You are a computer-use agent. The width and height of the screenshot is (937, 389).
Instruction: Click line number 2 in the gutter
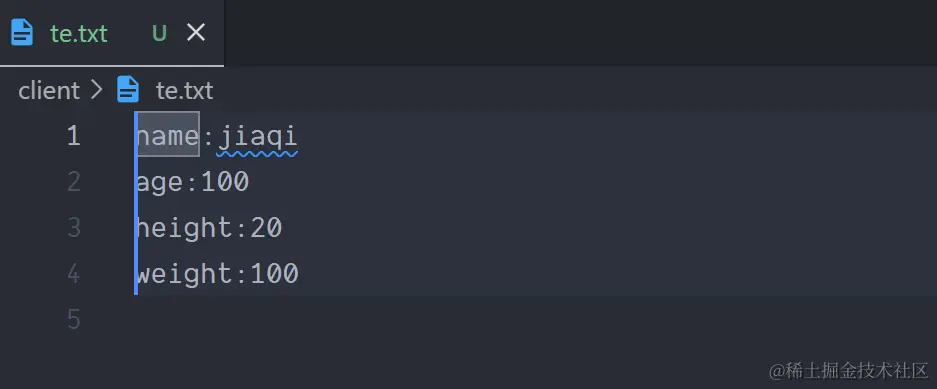74,182
